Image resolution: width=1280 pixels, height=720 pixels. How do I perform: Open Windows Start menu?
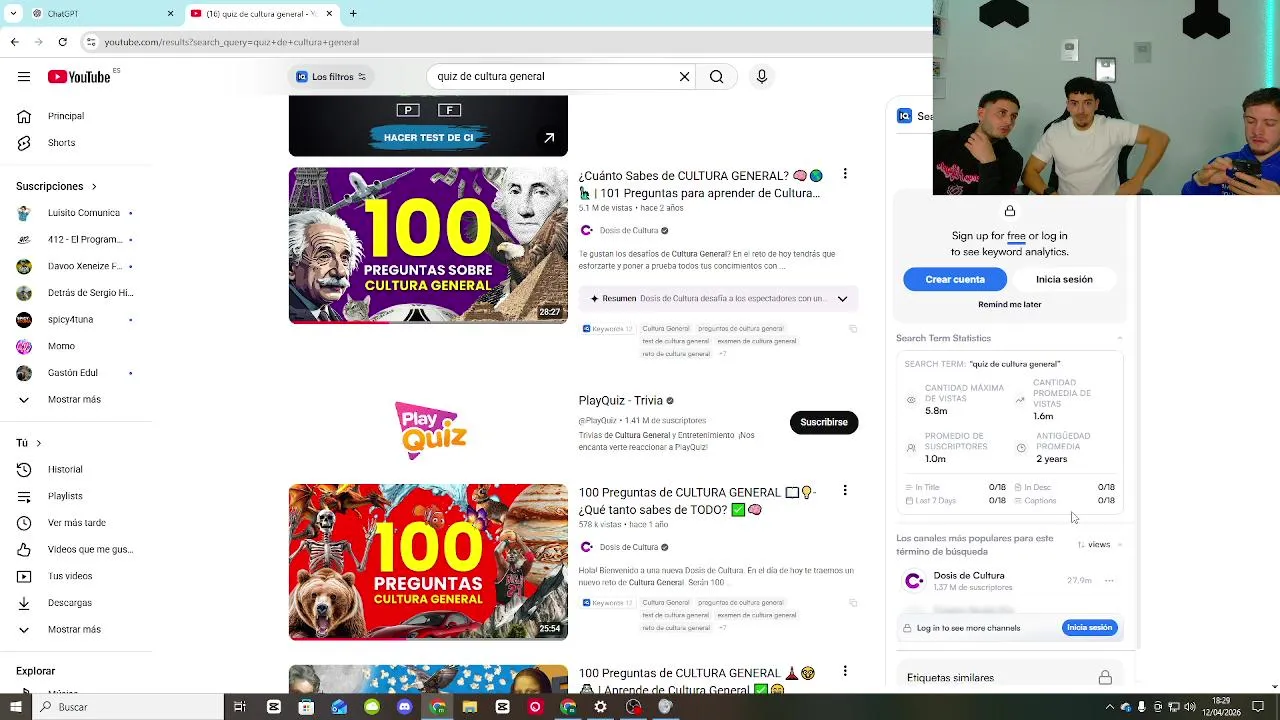click(x=16, y=707)
